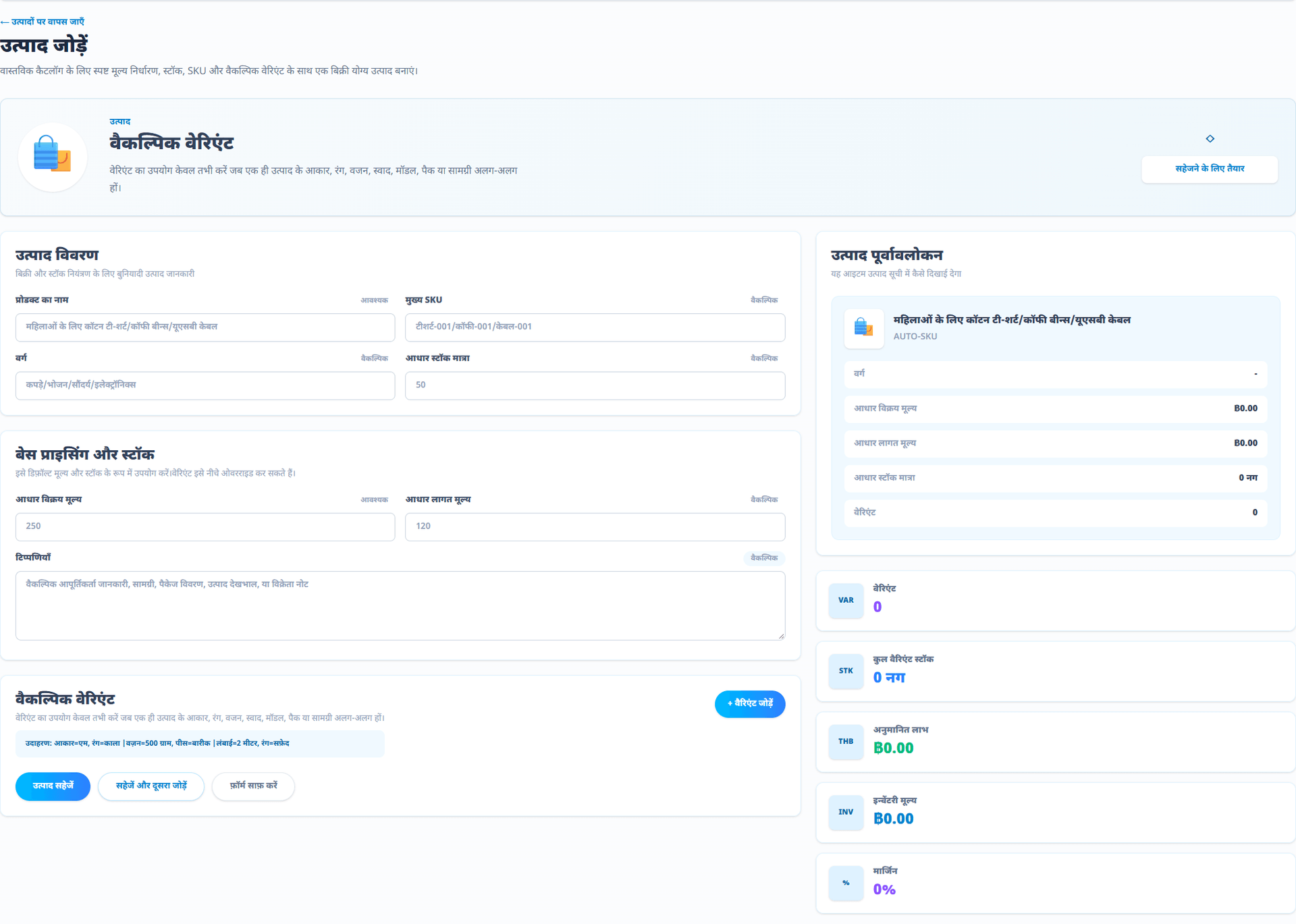Click the STK stock icon tile
Viewport: 1296px width, 924px height.
(x=846, y=671)
